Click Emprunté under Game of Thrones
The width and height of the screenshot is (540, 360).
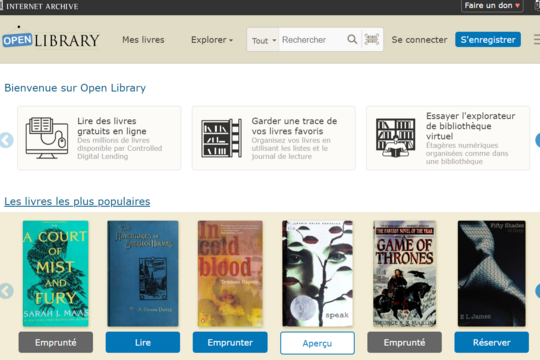coord(405,342)
